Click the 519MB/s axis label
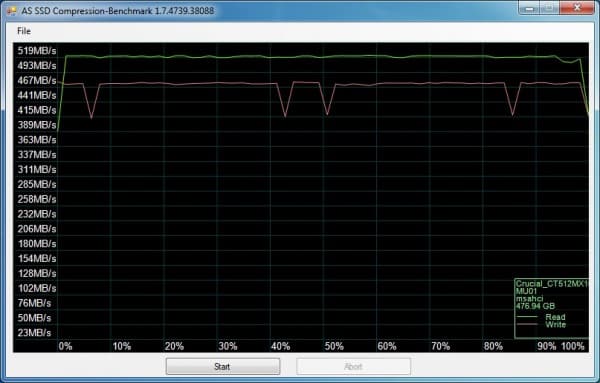The width and height of the screenshot is (600, 383). pyautogui.click(x=37, y=51)
